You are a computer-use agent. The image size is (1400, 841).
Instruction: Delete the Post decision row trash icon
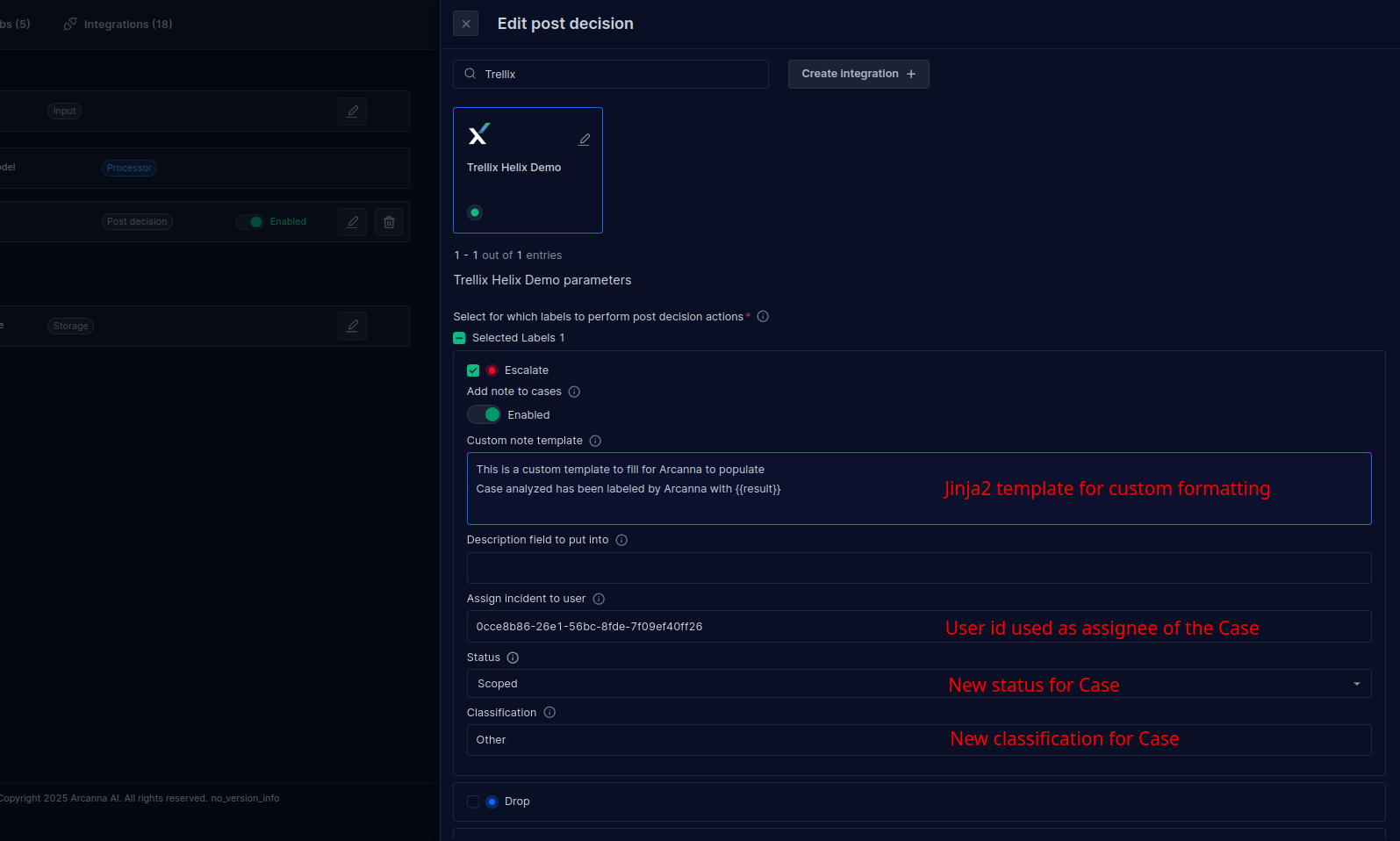pyautogui.click(x=389, y=222)
